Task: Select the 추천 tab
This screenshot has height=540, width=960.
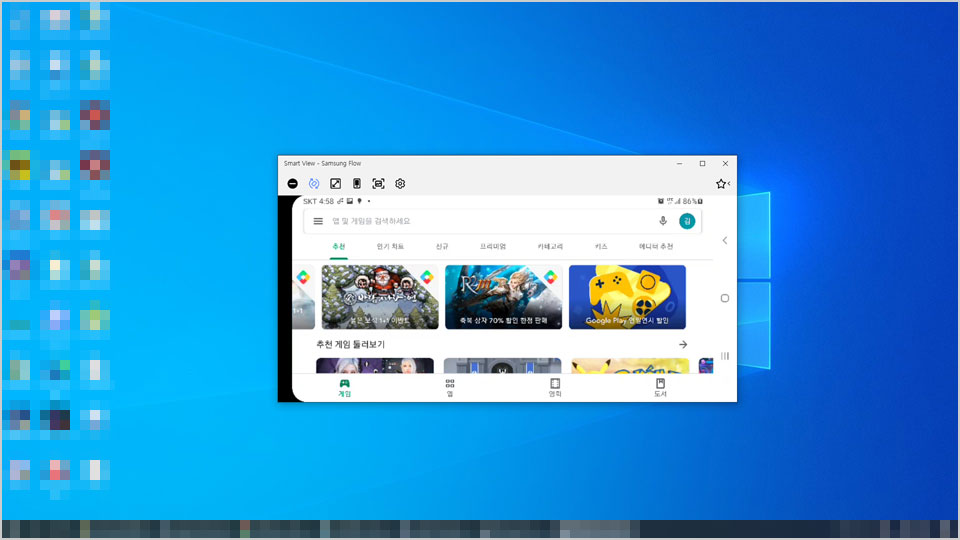Action: (339, 246)
